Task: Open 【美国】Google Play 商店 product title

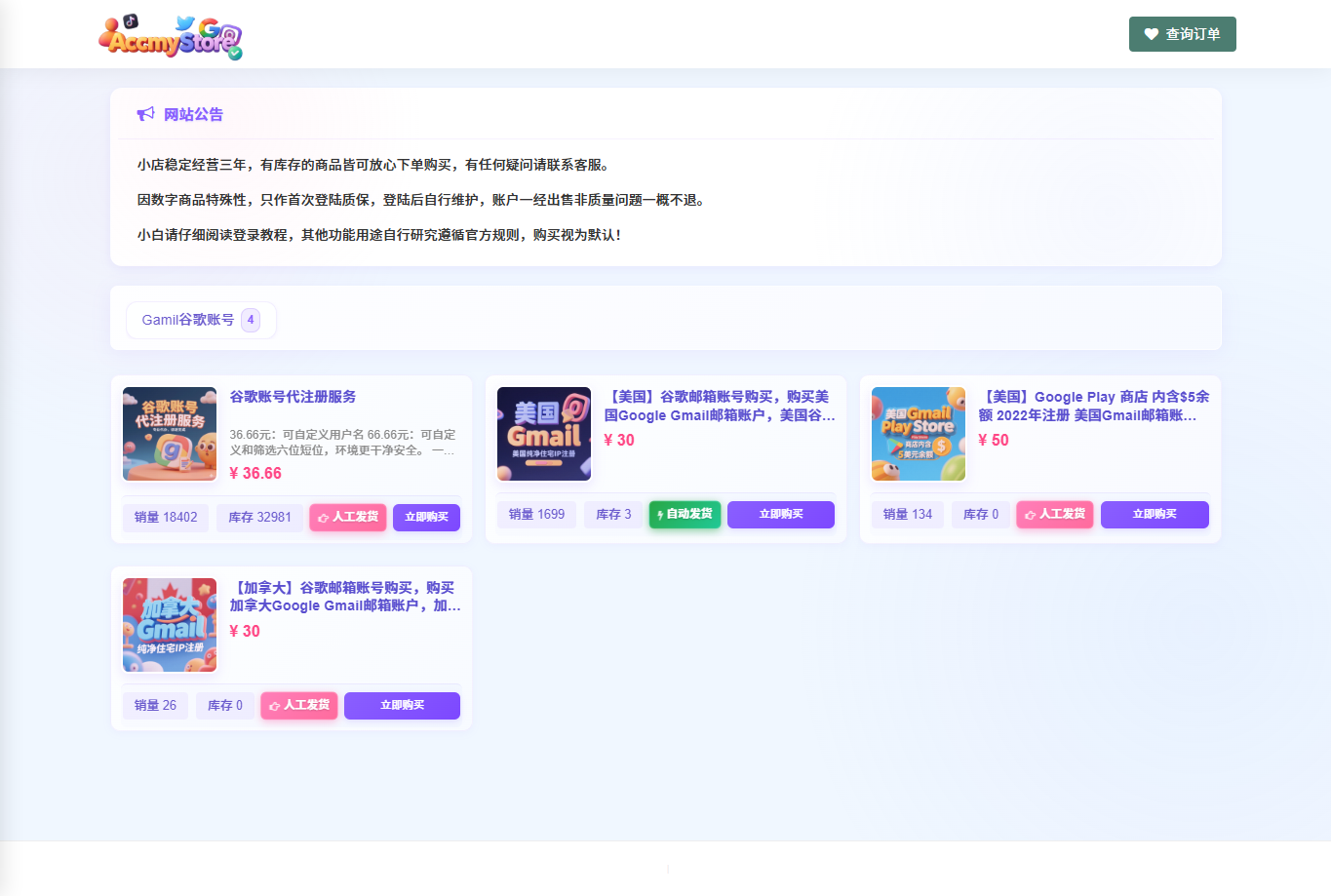Action: [1094, 406]
